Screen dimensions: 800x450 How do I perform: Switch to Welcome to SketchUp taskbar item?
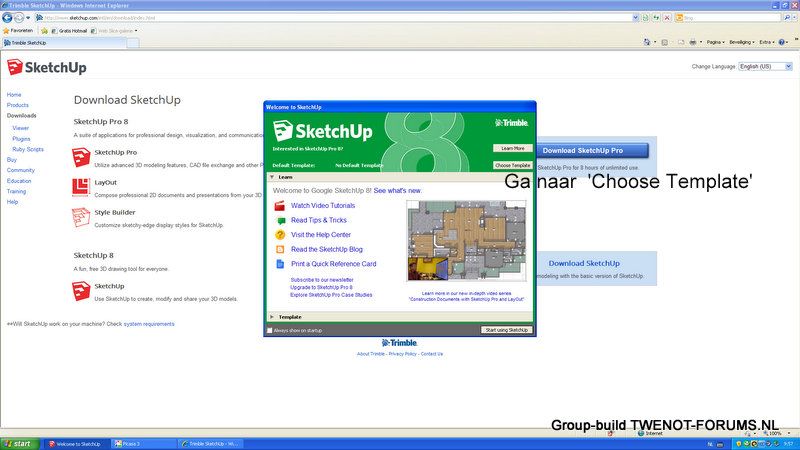pos(76,444)
